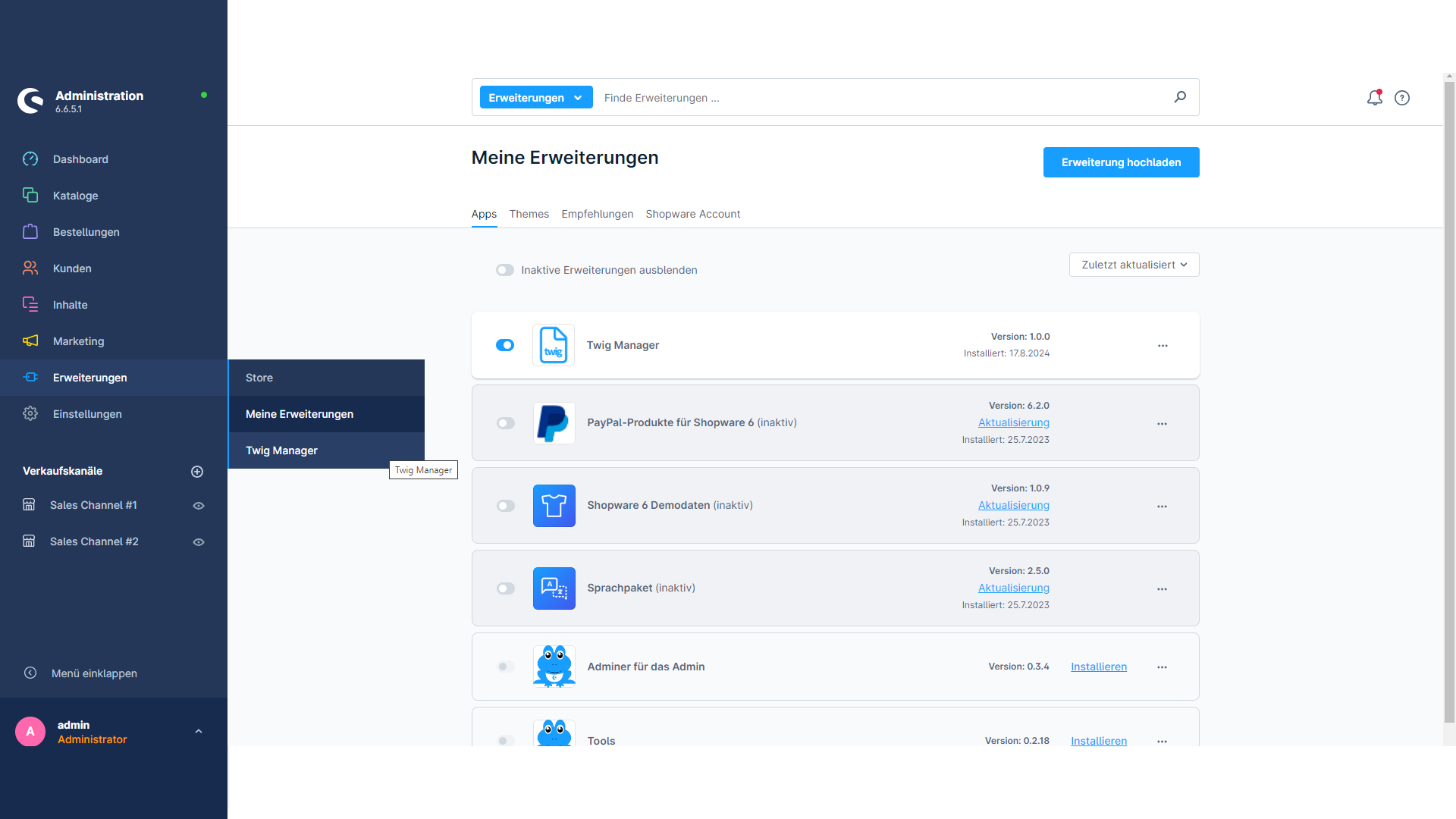Screen dimensions: 1456x819
Task: Expand the Erweiterungen dropdown menu
Action: (x=533, y=97)
